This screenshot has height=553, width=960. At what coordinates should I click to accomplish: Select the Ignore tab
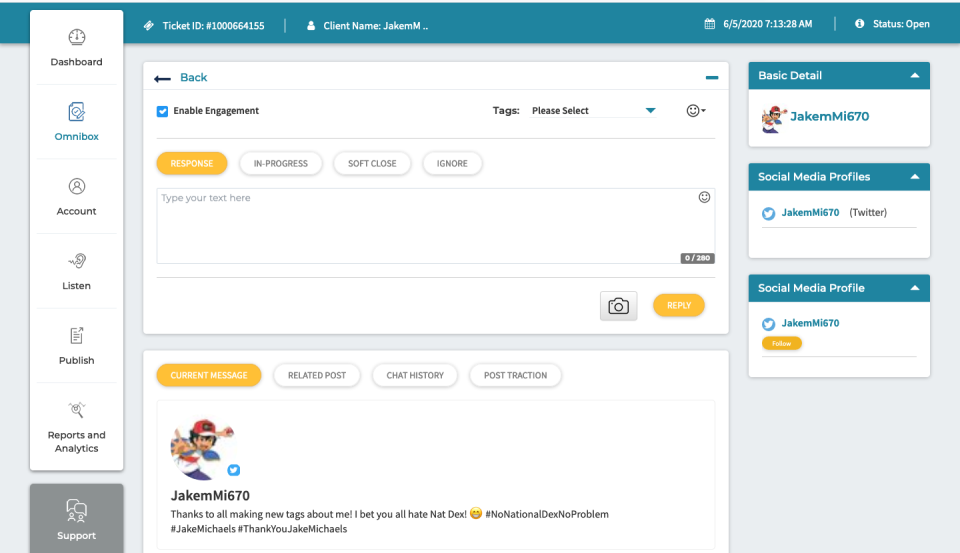tap(452, 164)
